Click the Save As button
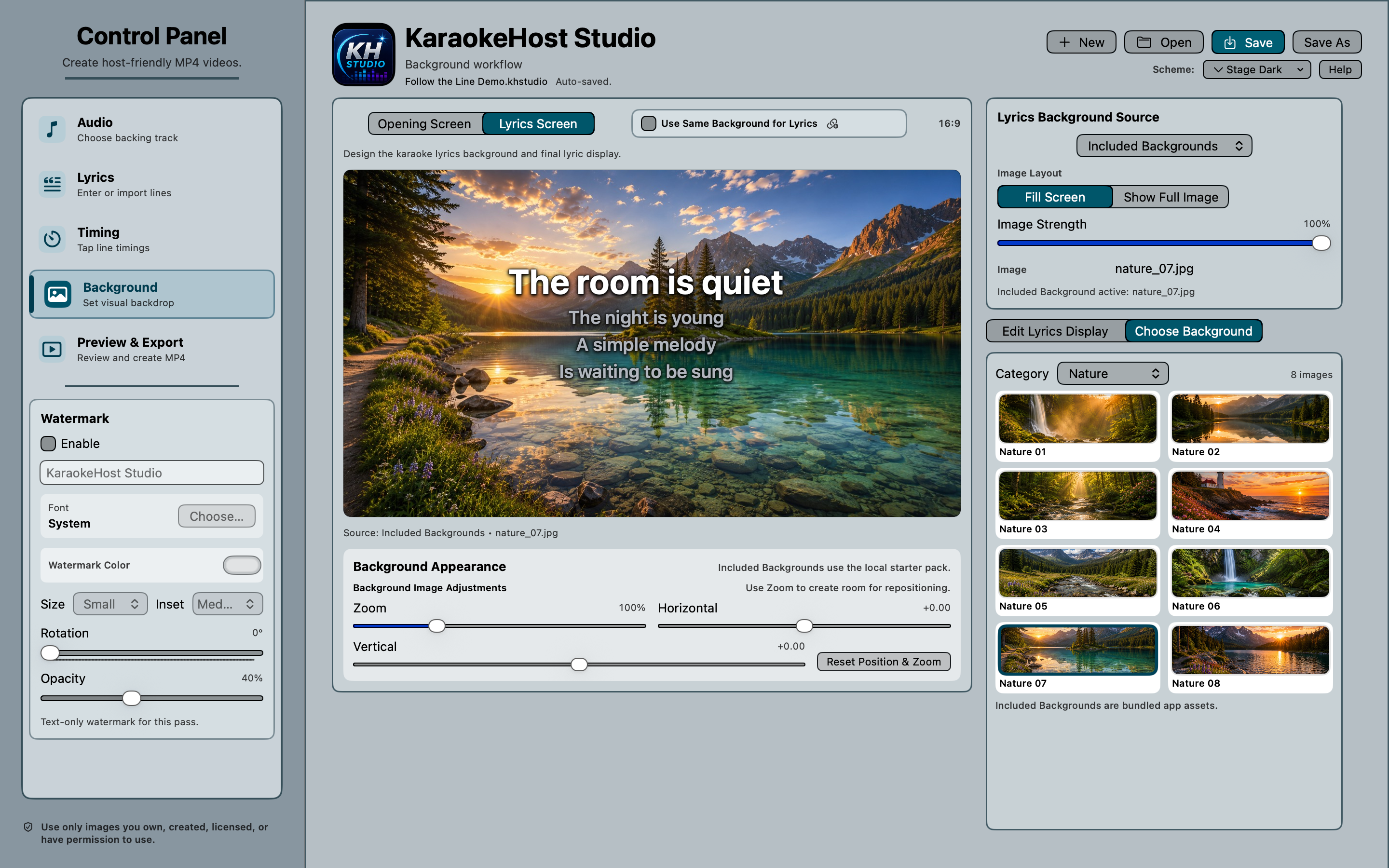 point(1326,42)
